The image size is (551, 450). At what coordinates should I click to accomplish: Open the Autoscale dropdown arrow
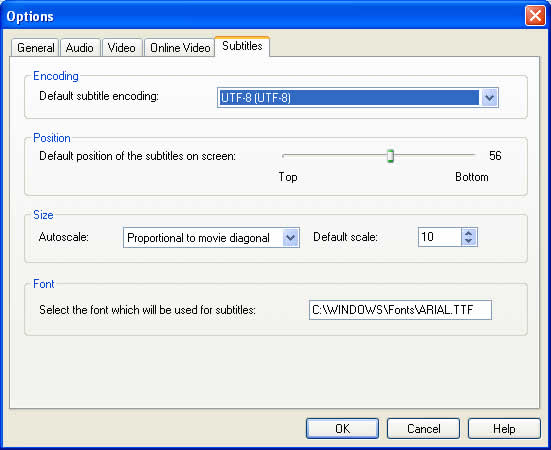click(x=290, y=238)
